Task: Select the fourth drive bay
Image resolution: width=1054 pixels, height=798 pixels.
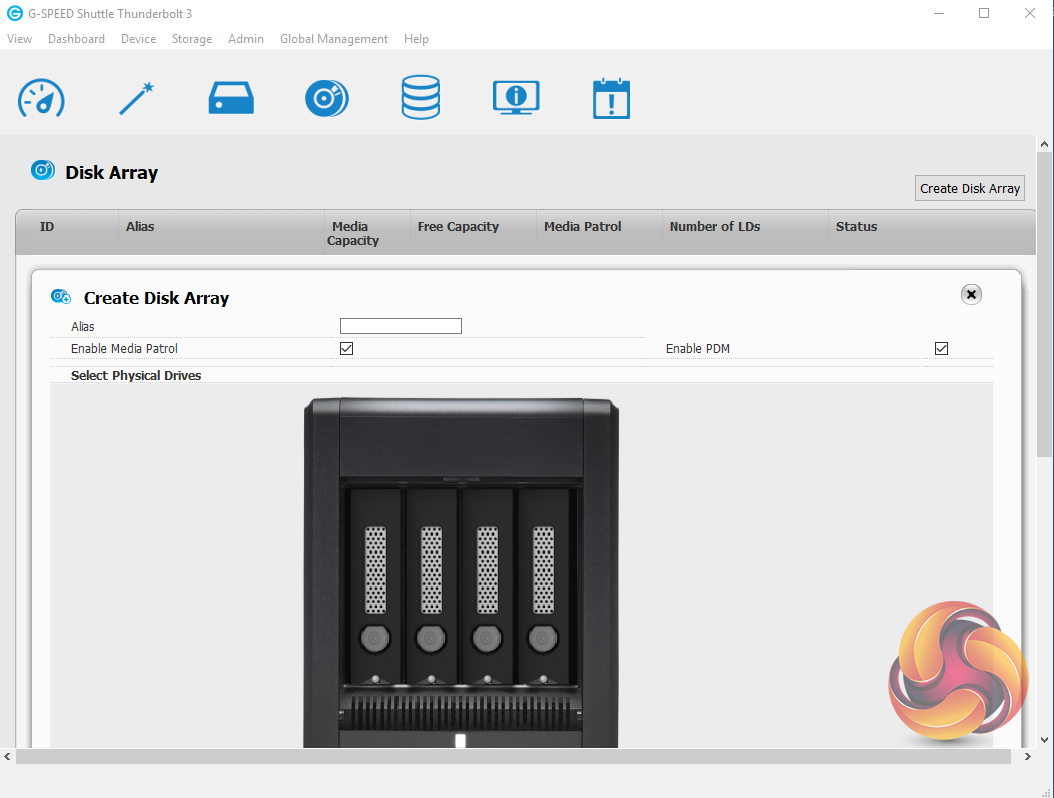Action: (x=543, y=585)
